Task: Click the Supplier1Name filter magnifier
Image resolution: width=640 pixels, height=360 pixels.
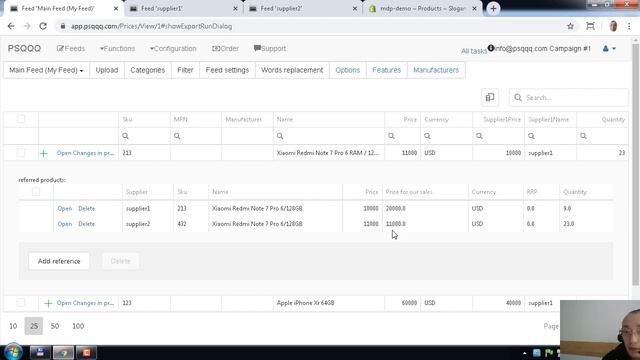Action: coord(531,136)
